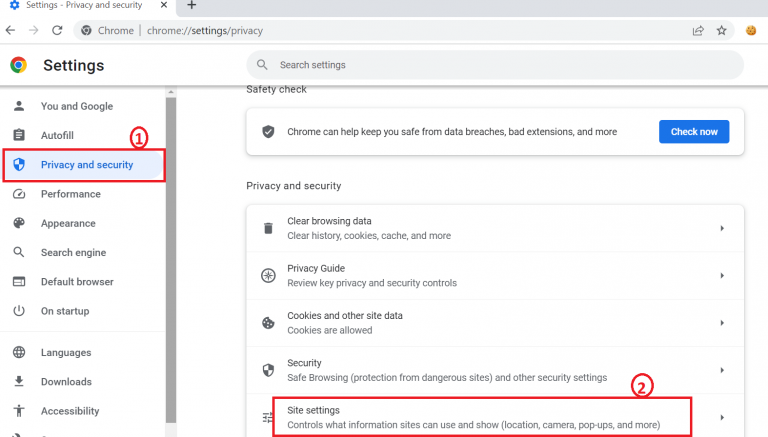Click the On startup power icon
This screenshot has height=437, width=768.
tap(19, 312)
